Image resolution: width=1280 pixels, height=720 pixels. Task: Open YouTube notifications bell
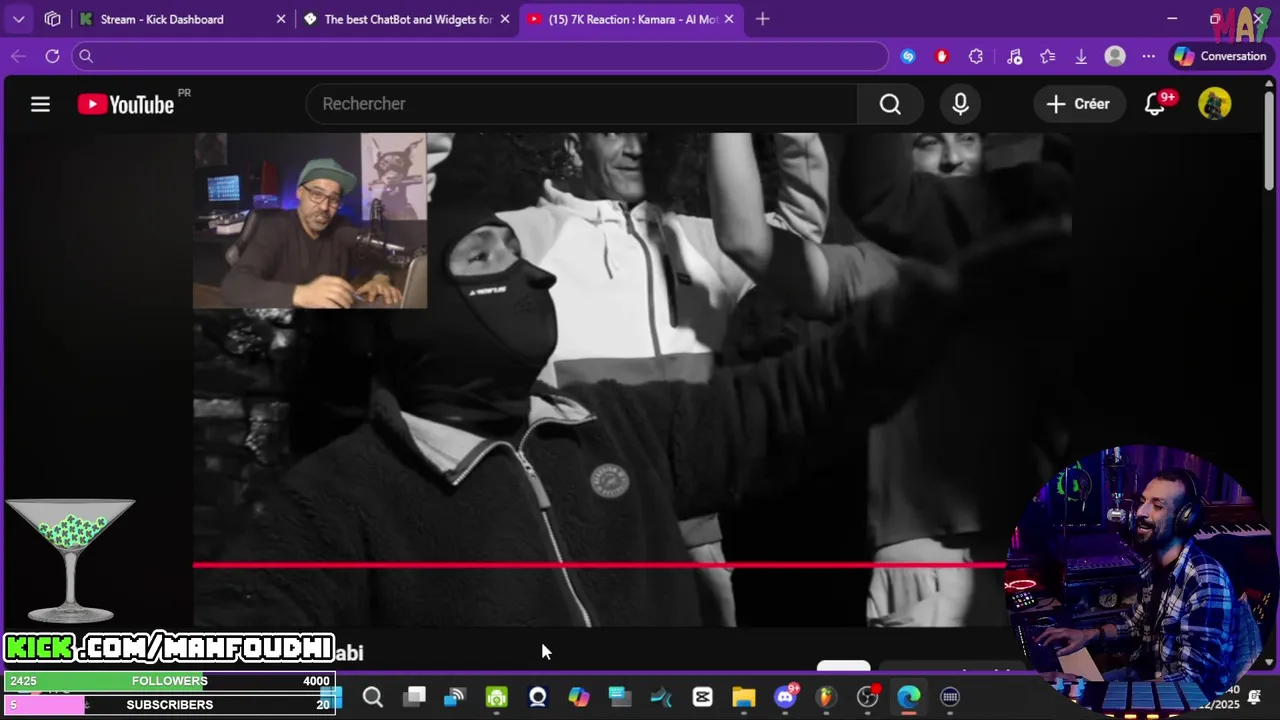[x=1155, y=104]
